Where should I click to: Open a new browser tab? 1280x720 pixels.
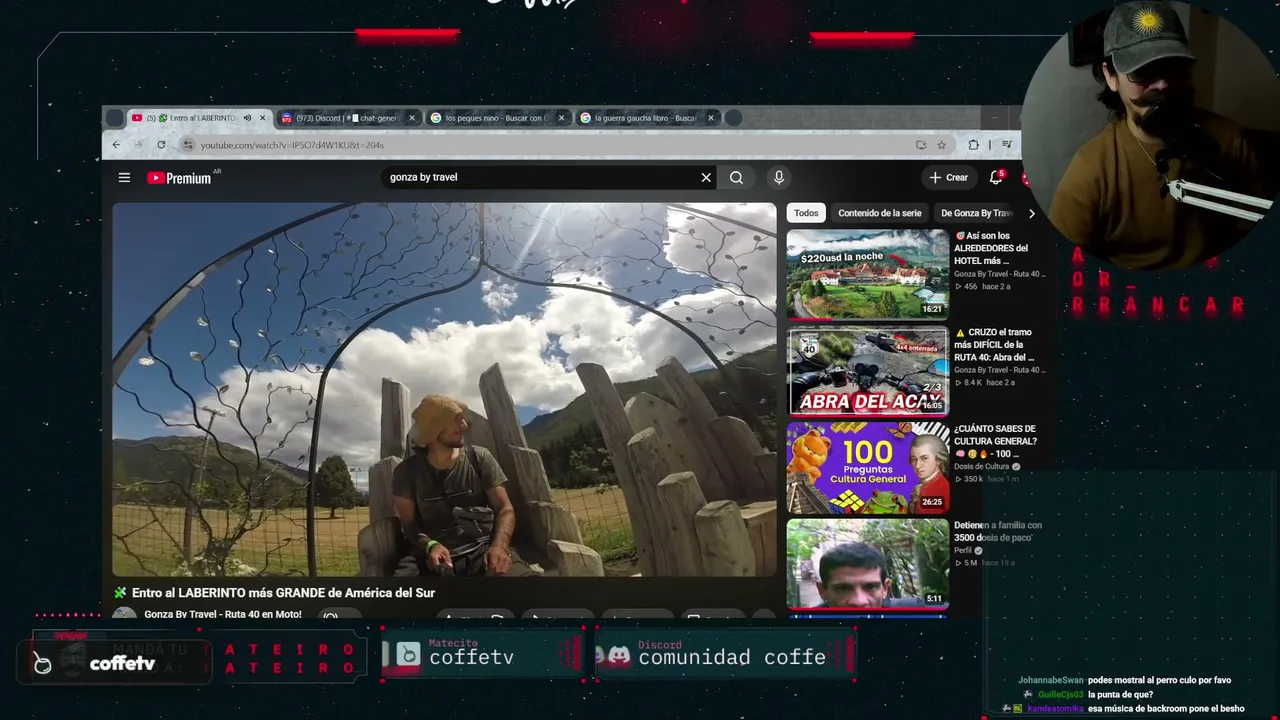(x=733, y=118)
